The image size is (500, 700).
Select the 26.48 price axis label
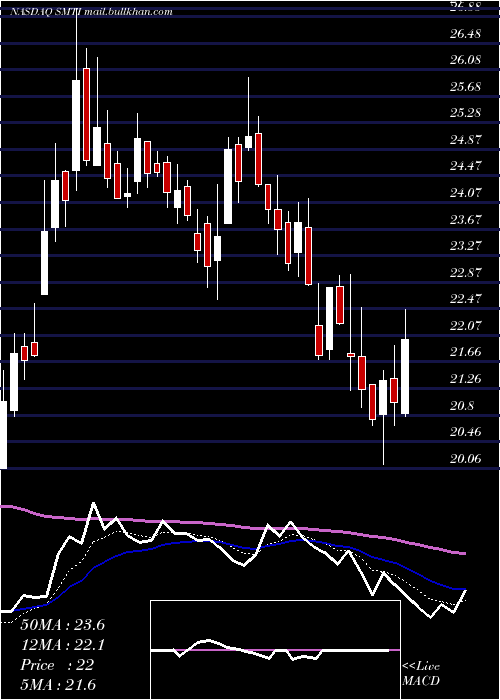(465, 33)
